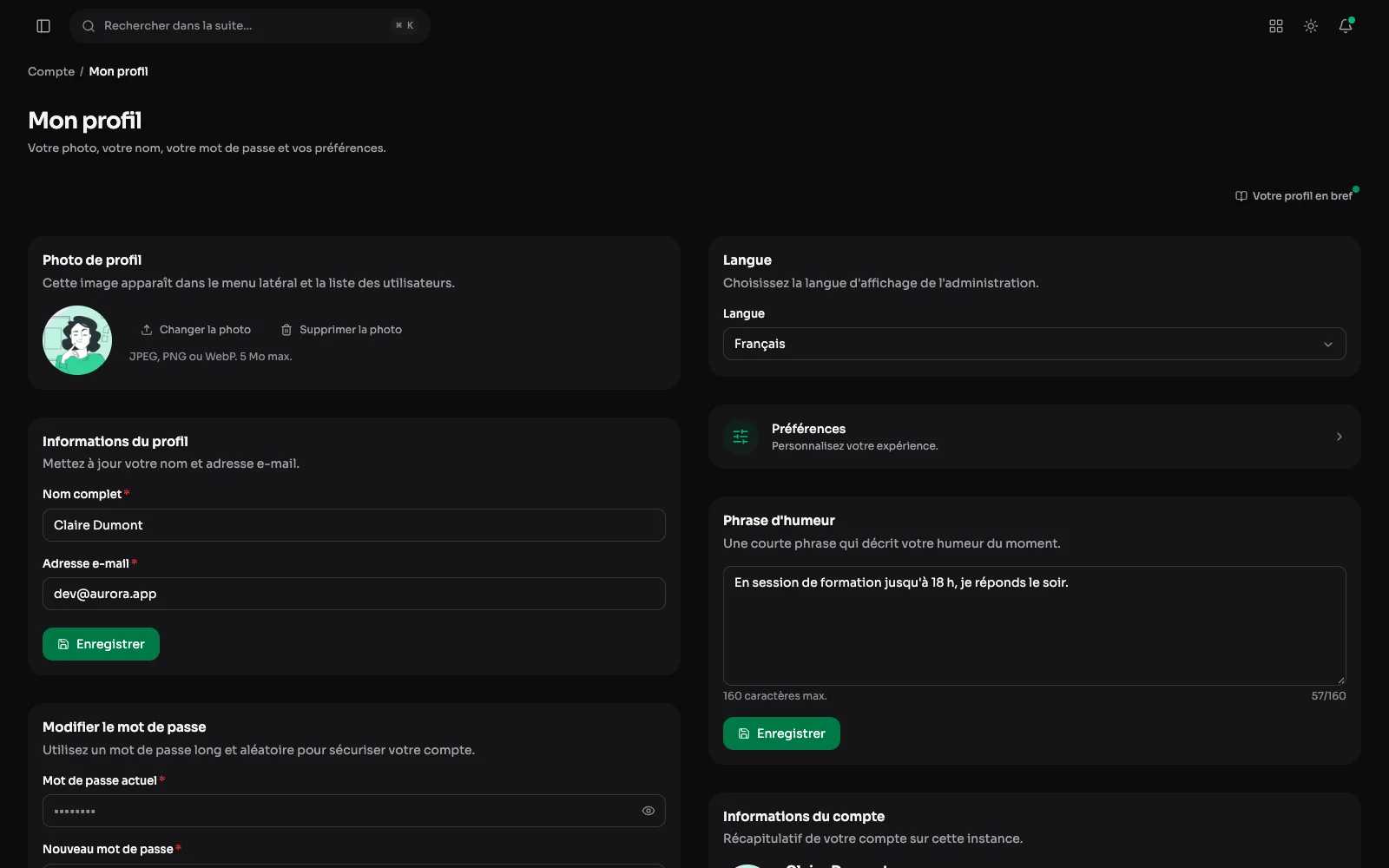The width and height of the screenshot is (1389, 868).
Task: Click the search magnifier icon
Action: pyautogui.click(x=89, y=26)
